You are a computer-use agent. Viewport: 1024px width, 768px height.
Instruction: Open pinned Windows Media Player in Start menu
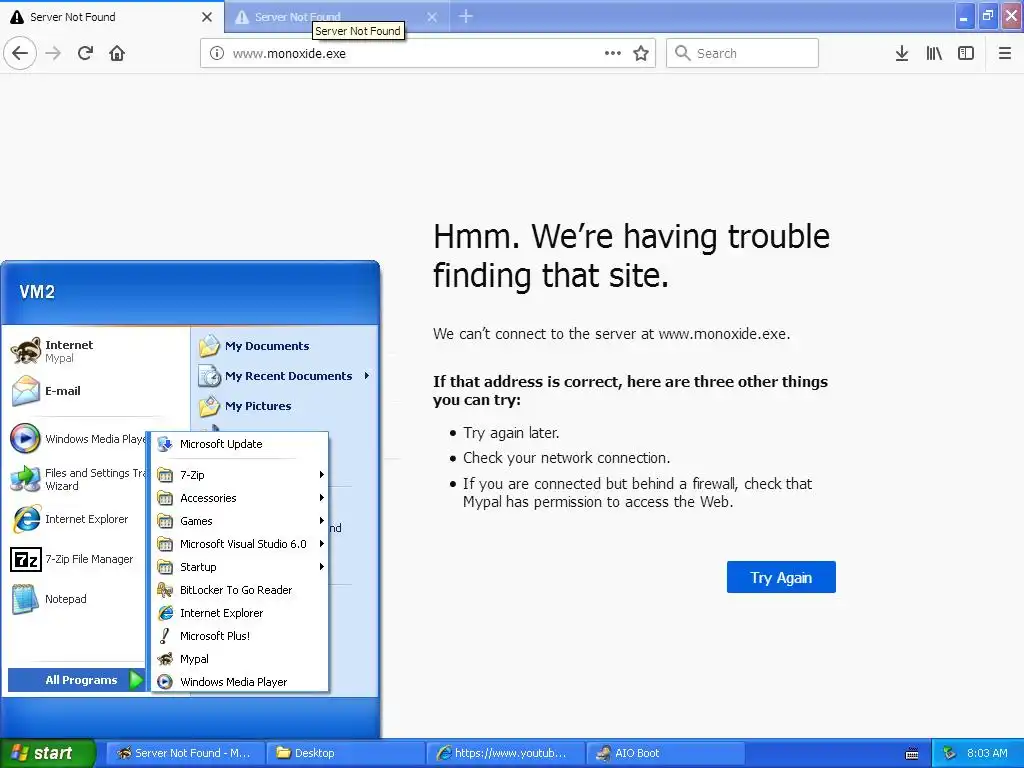pos(77,439)
